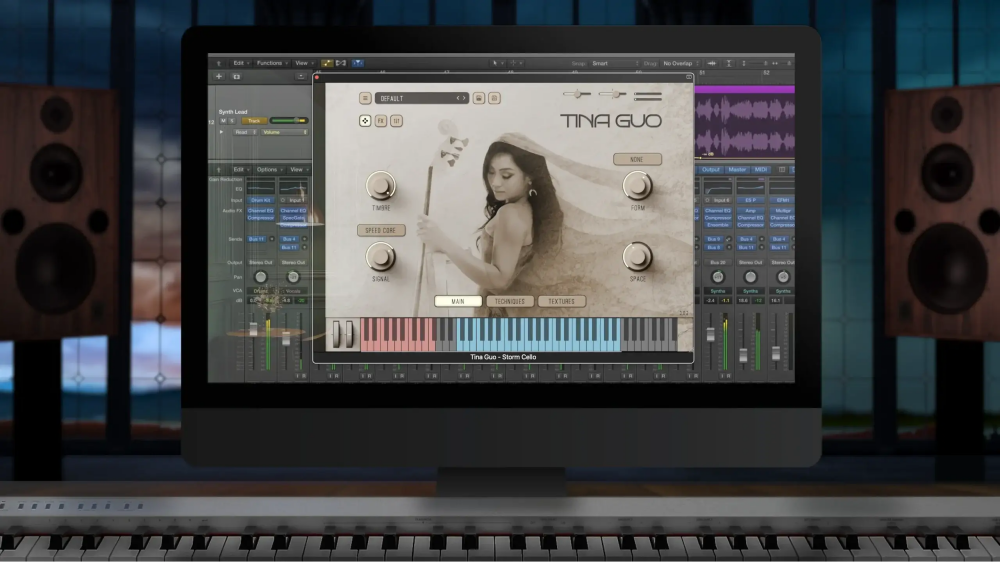Adjust the Synth Lead volume slider
Viewport: 1000px width, 562px height.
tap(290, 121)
